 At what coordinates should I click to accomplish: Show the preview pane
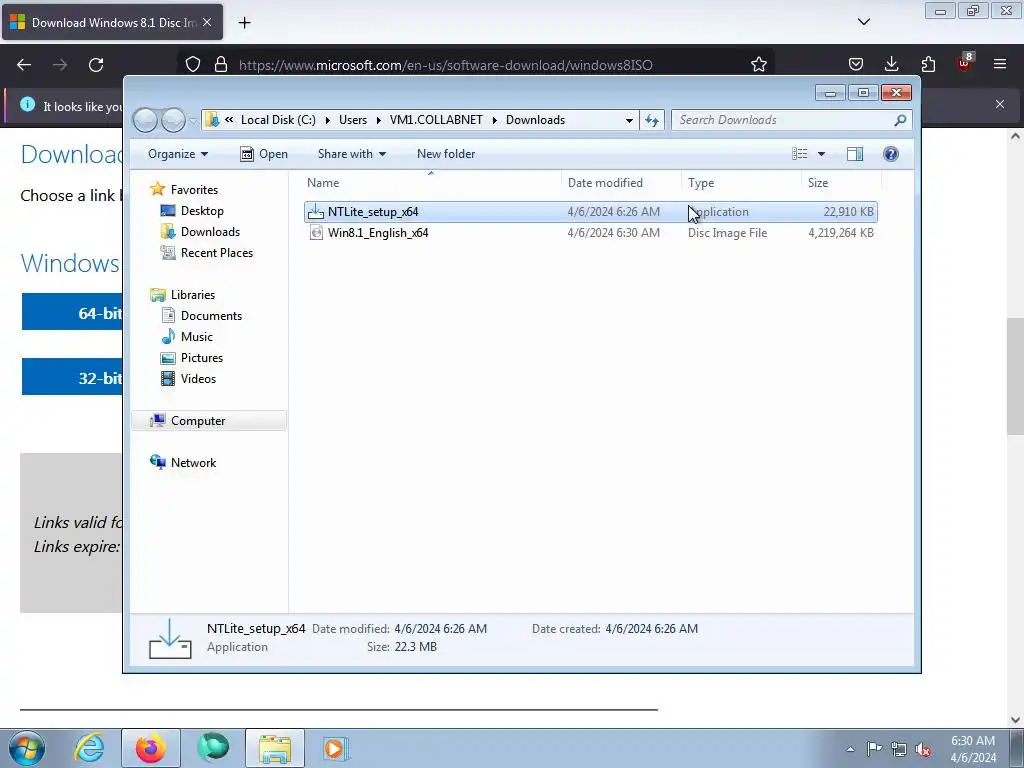point(855,154)
